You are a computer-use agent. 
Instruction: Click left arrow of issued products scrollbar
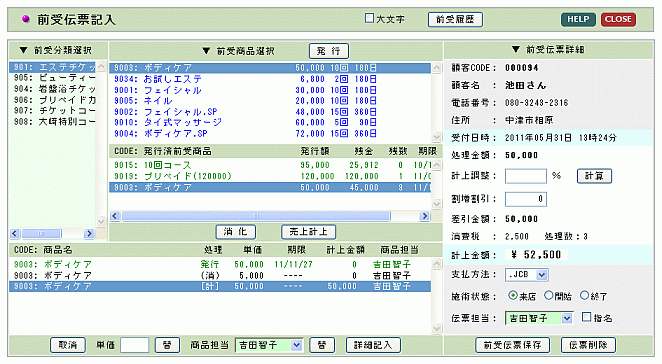click(114, 216)
